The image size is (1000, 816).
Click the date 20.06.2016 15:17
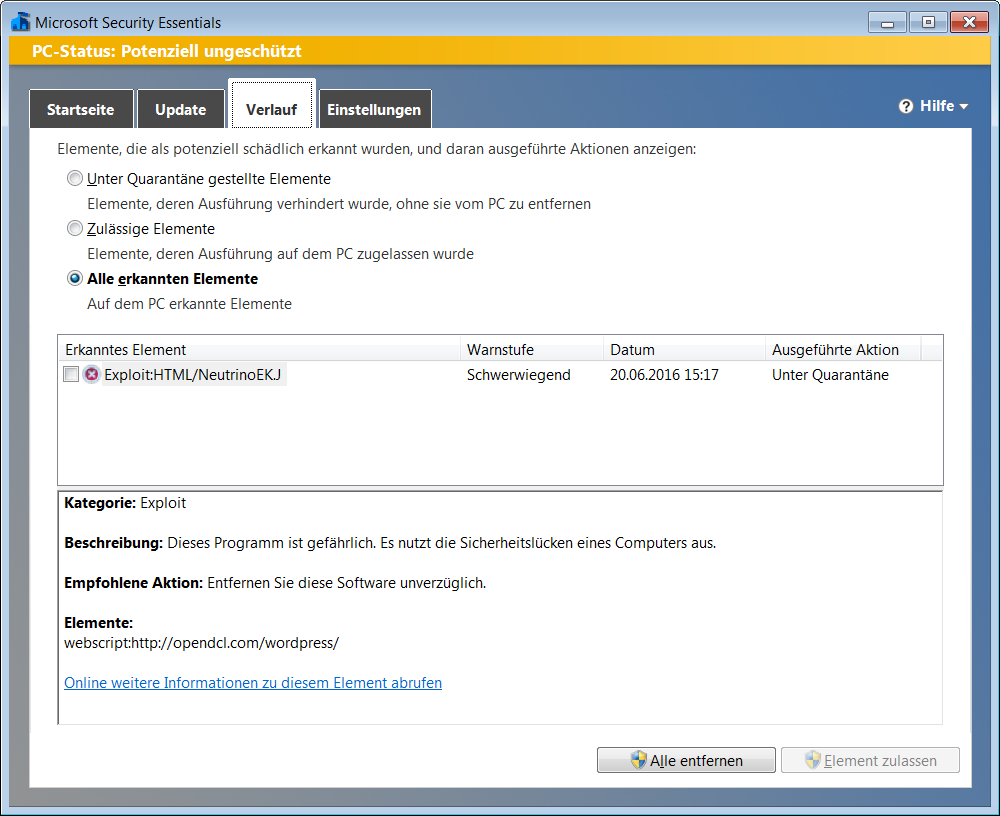[664, 375]
